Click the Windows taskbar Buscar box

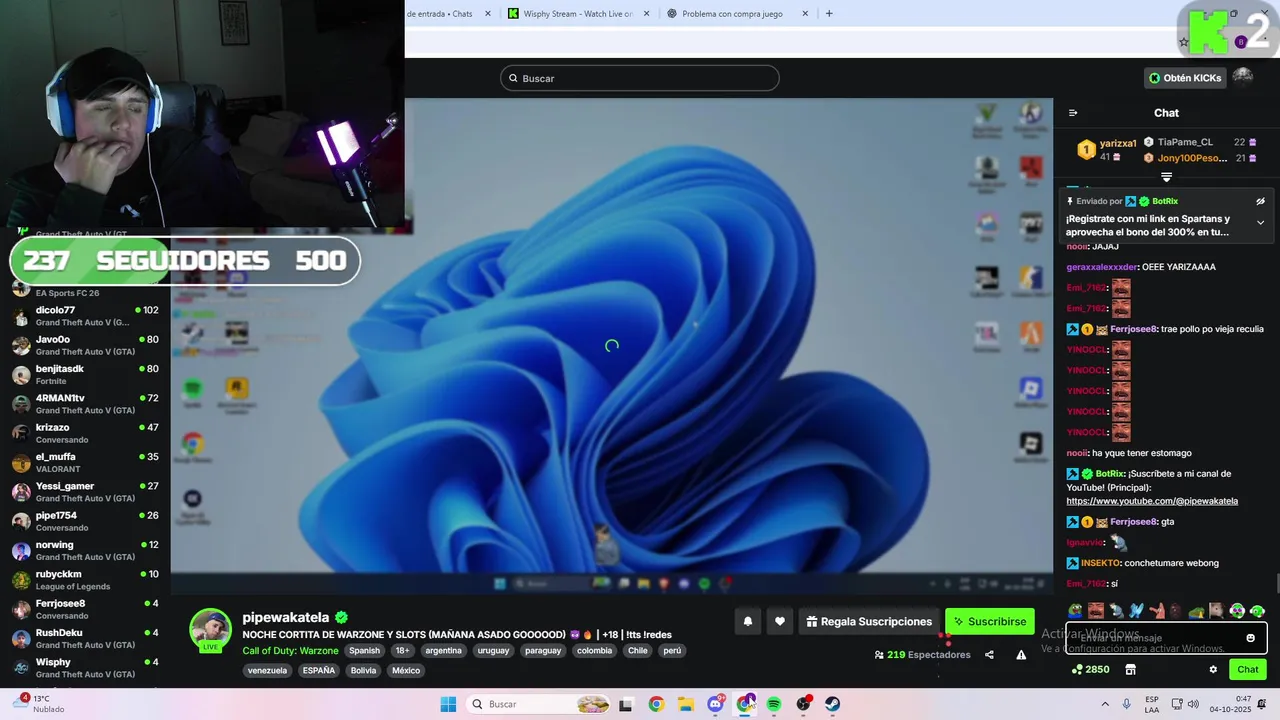(x=539, y=704)
